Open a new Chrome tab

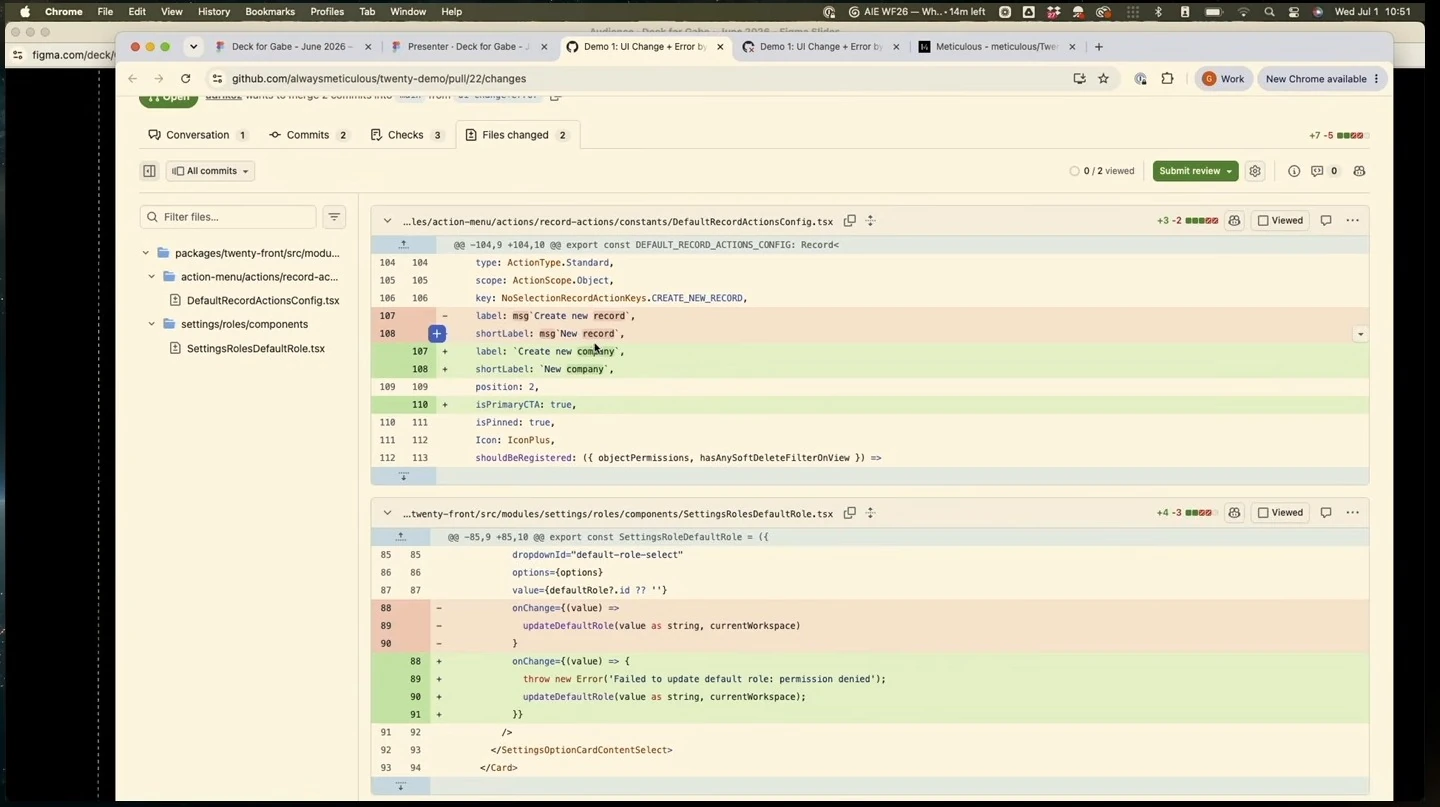(x=1098, y=47)
